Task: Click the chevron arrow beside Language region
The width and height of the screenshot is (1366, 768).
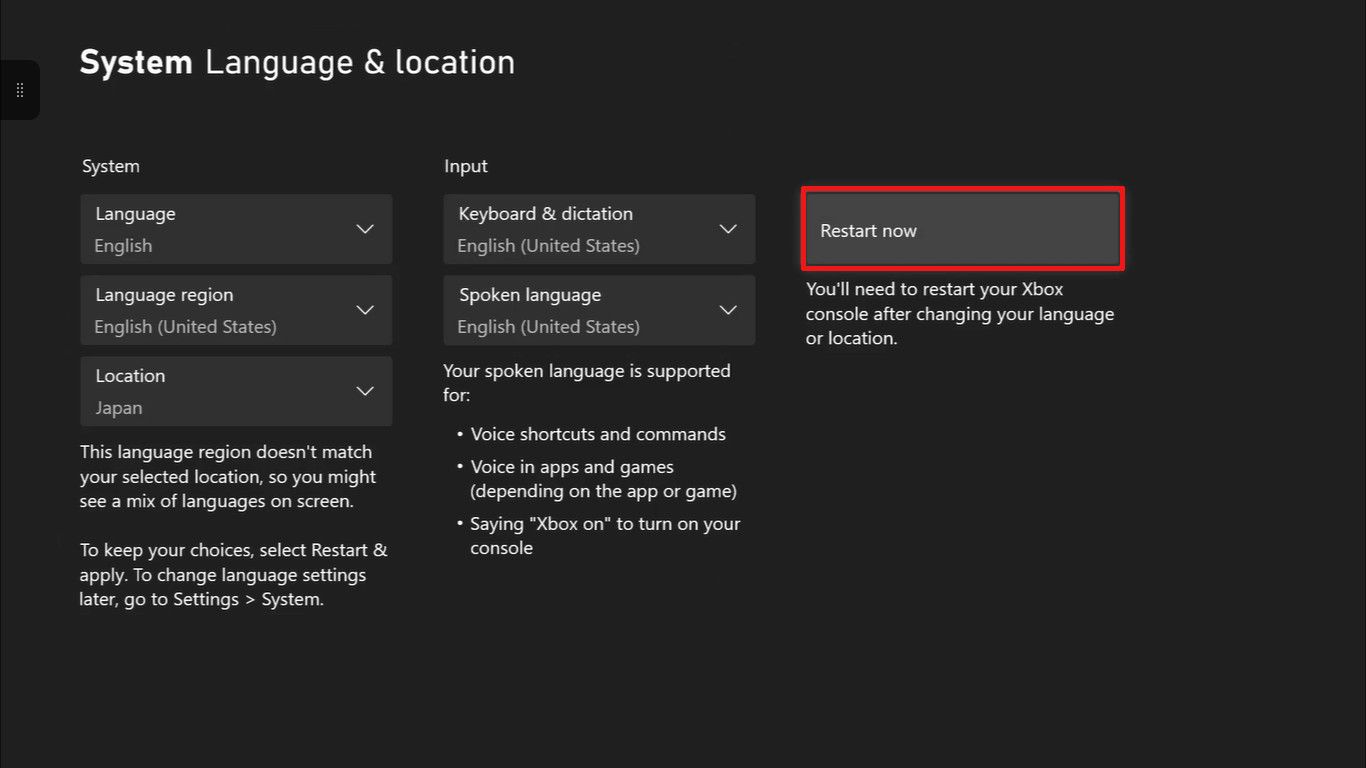Action: point(365,310)
